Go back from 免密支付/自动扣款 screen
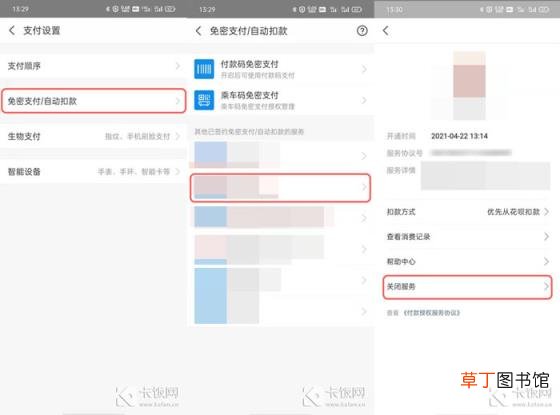Viewport: 560px width, 415px height. pyautogui.click(x=199, y=31)
